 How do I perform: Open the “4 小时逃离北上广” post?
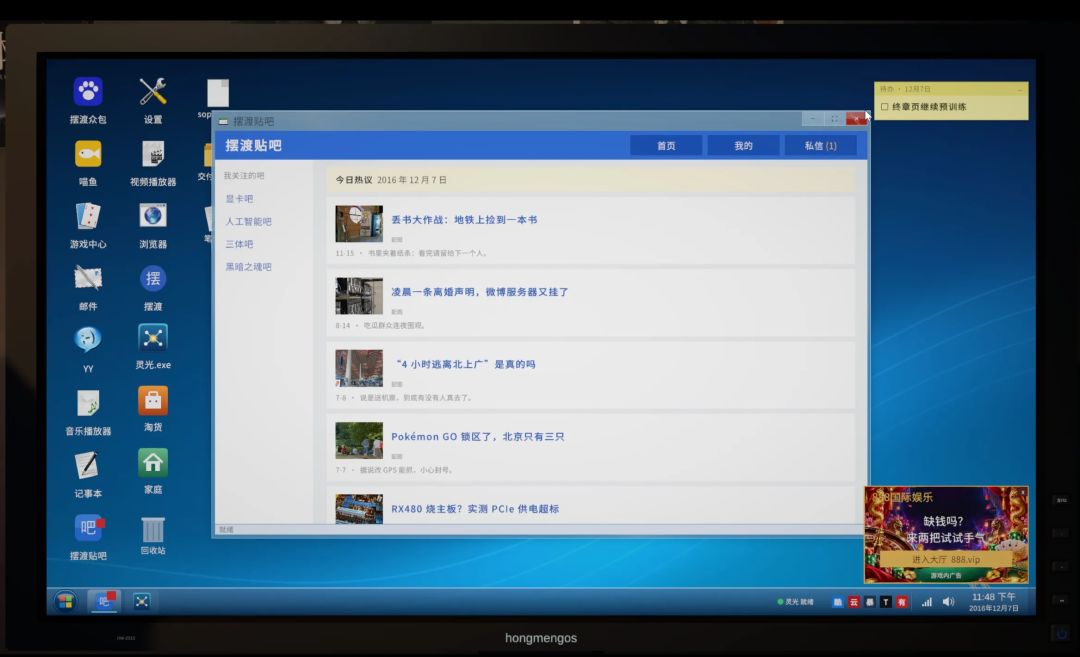click(464, 364)
